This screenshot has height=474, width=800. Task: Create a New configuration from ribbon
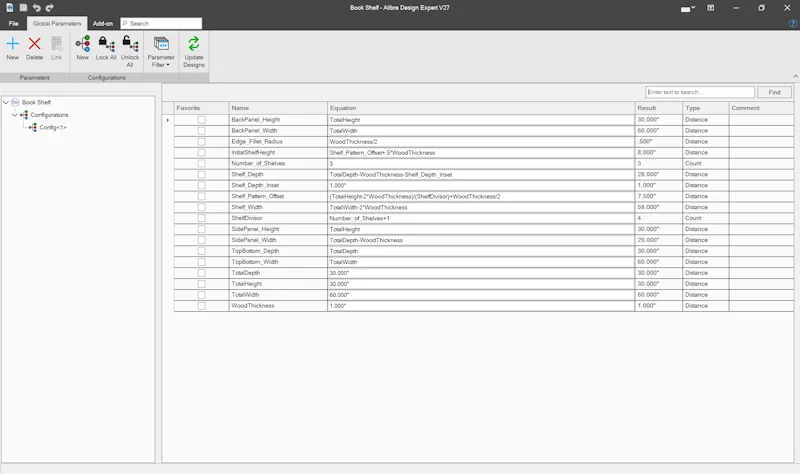pyautogui.click(x=83, y=44)
